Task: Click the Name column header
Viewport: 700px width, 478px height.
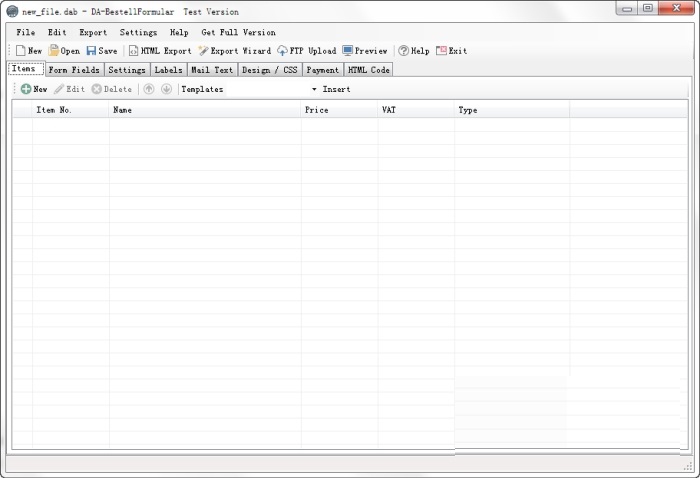Action: [205, 110]
